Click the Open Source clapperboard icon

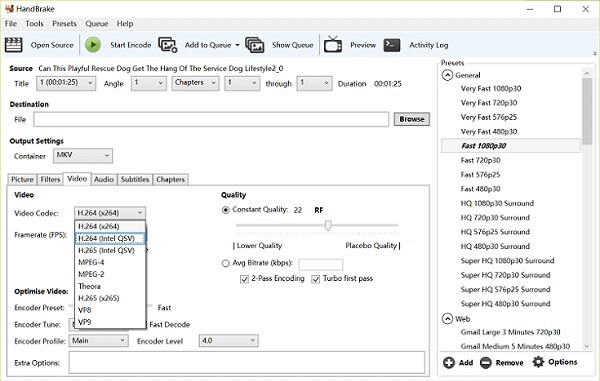click(13, 45)
